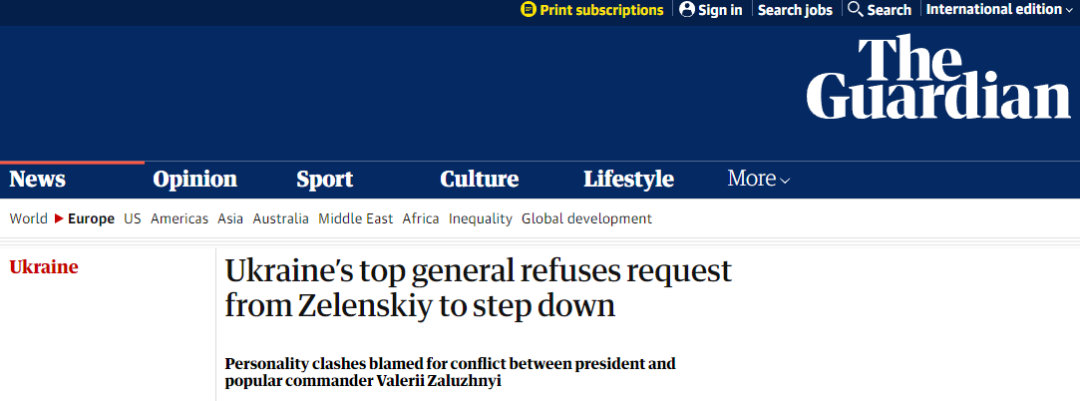Click the Search magnifier icon
This screenshot has height=401, width=1080.
(x=855, y=10)
